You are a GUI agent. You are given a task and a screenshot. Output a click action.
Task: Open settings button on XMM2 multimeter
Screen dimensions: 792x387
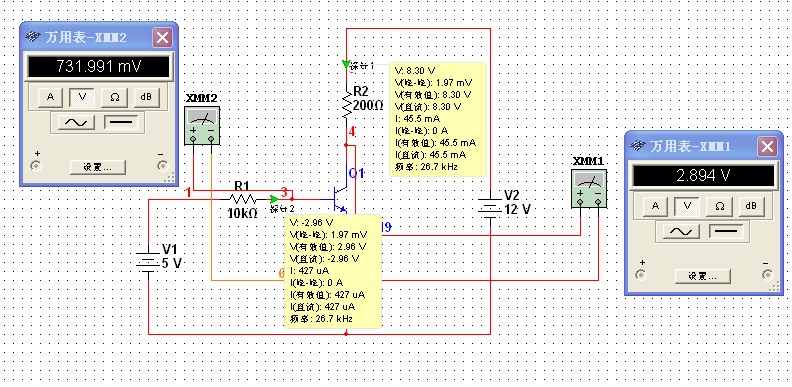pos(97,167)
